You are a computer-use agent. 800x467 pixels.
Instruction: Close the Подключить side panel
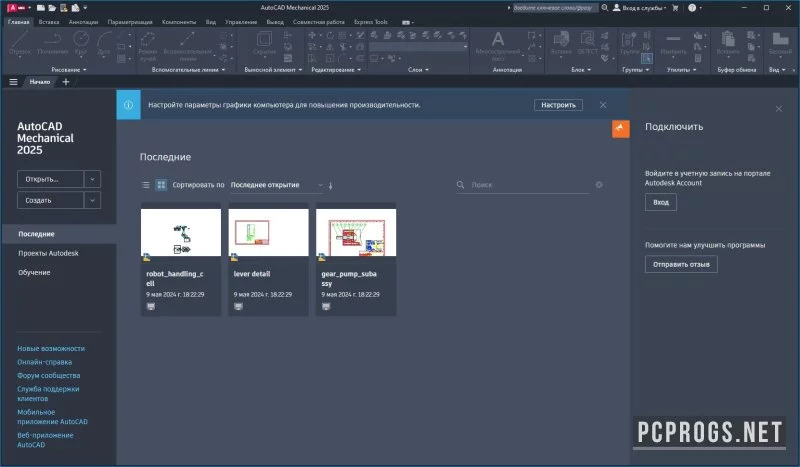779,109
